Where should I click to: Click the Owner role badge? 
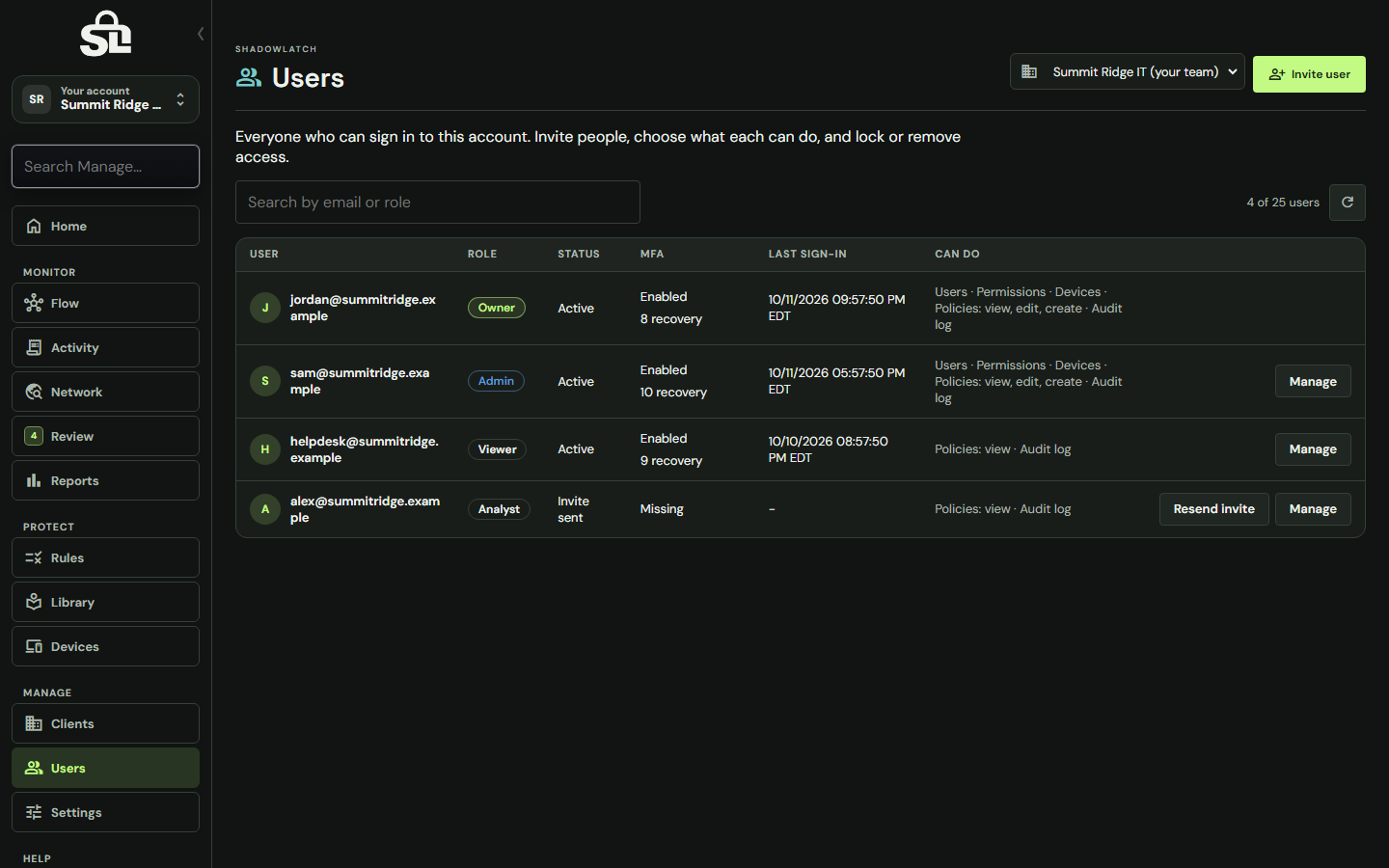(x=497, y=308)
